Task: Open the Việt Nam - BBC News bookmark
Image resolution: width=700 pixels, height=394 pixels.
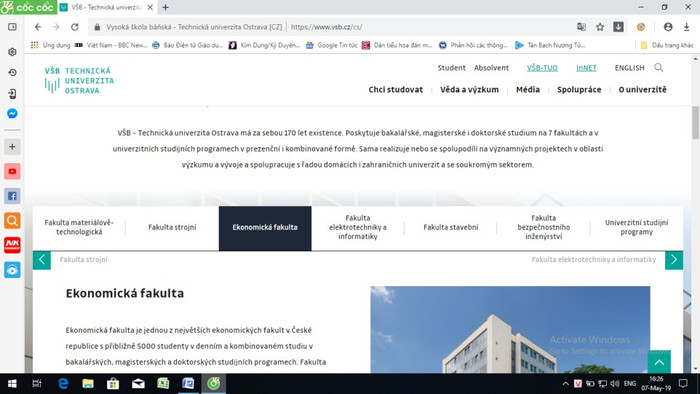Action: (111, 45)
